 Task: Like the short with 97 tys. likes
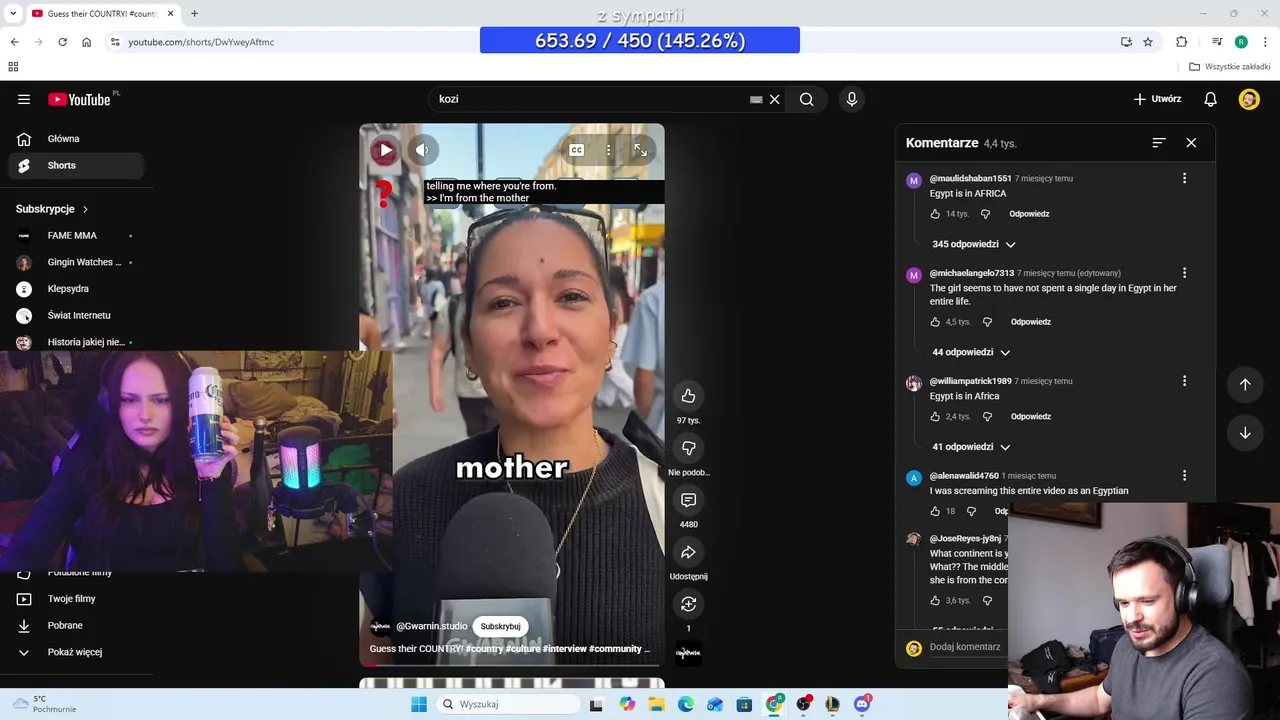688,396
